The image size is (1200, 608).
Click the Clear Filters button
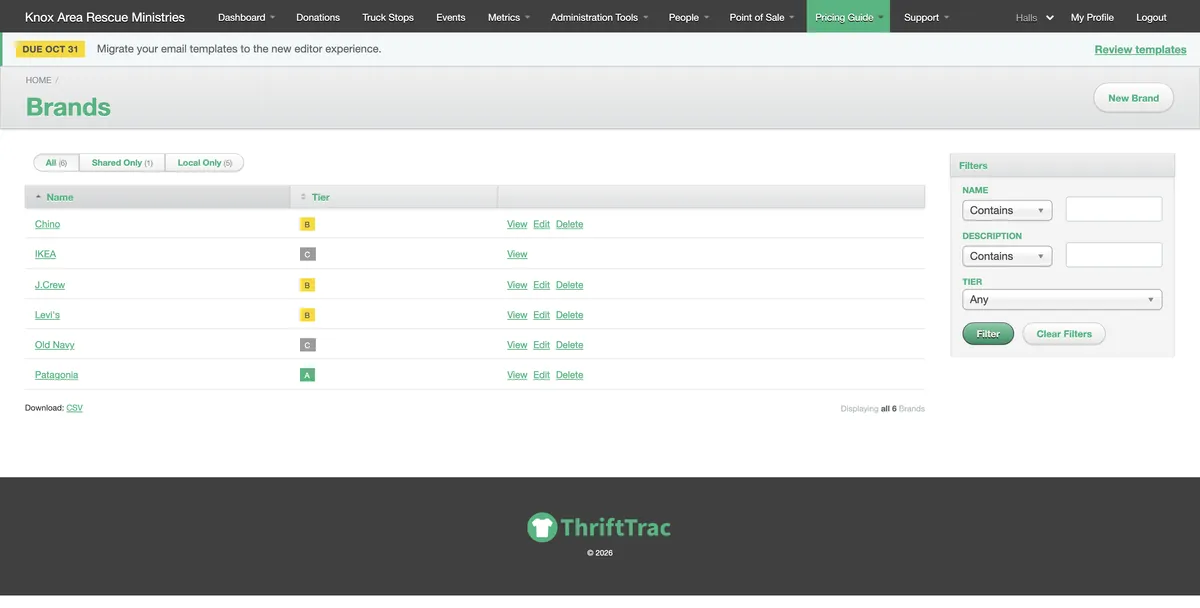(1064, 334)
